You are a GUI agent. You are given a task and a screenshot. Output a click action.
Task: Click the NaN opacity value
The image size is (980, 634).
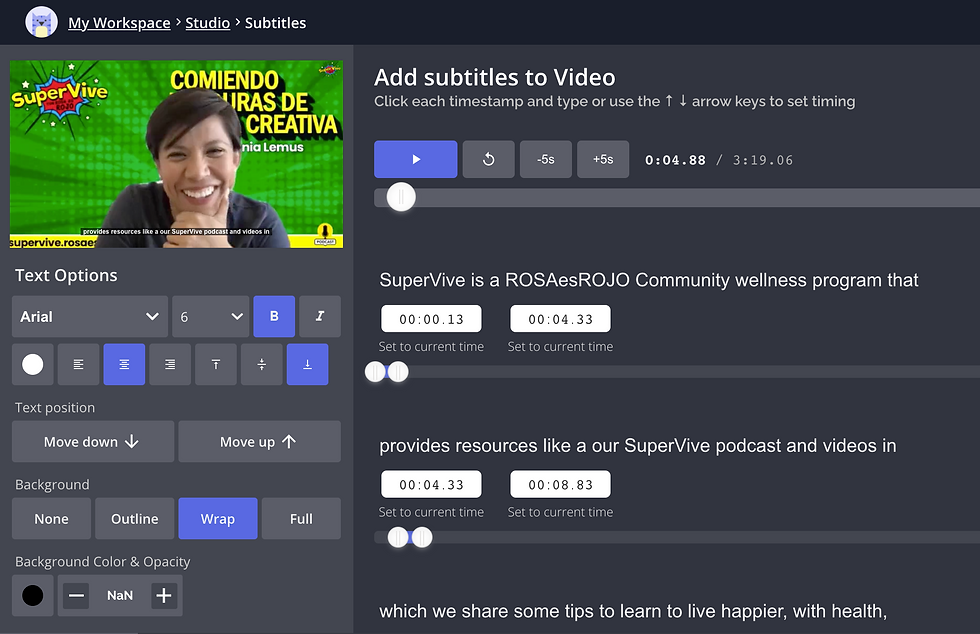tap(120, 595)
